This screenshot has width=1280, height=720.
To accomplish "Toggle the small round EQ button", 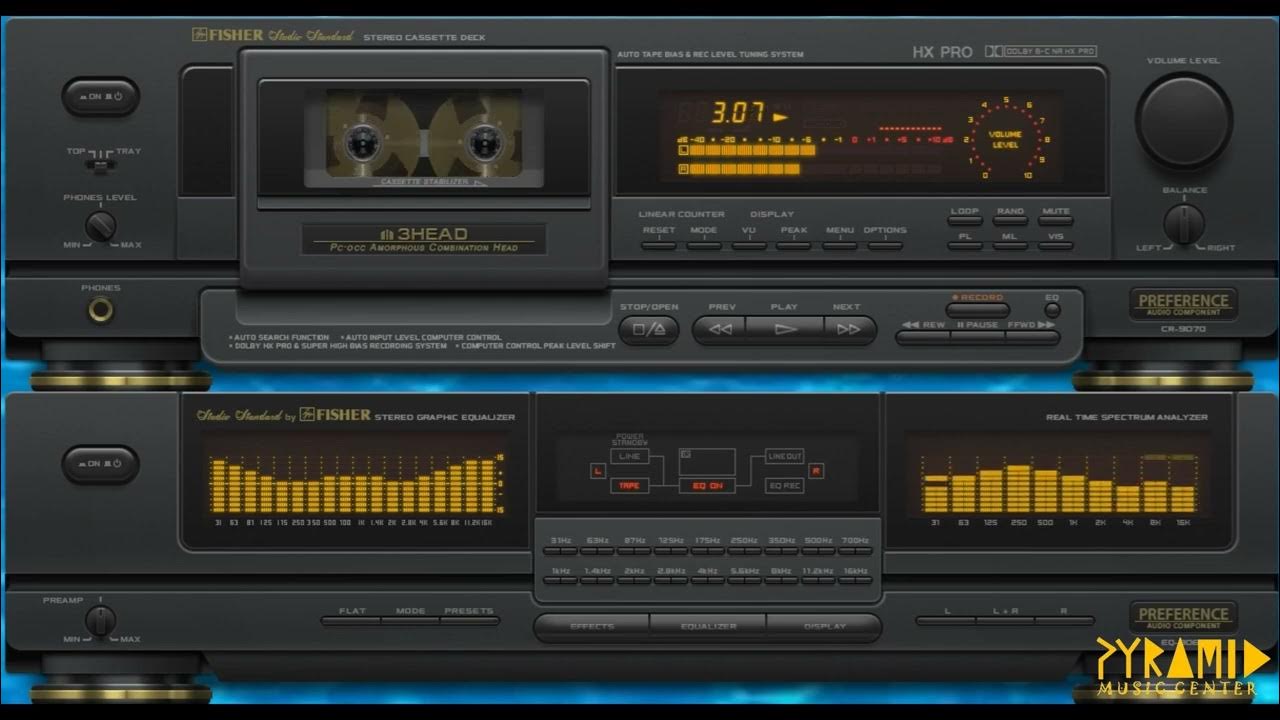I will (1052, 310).
